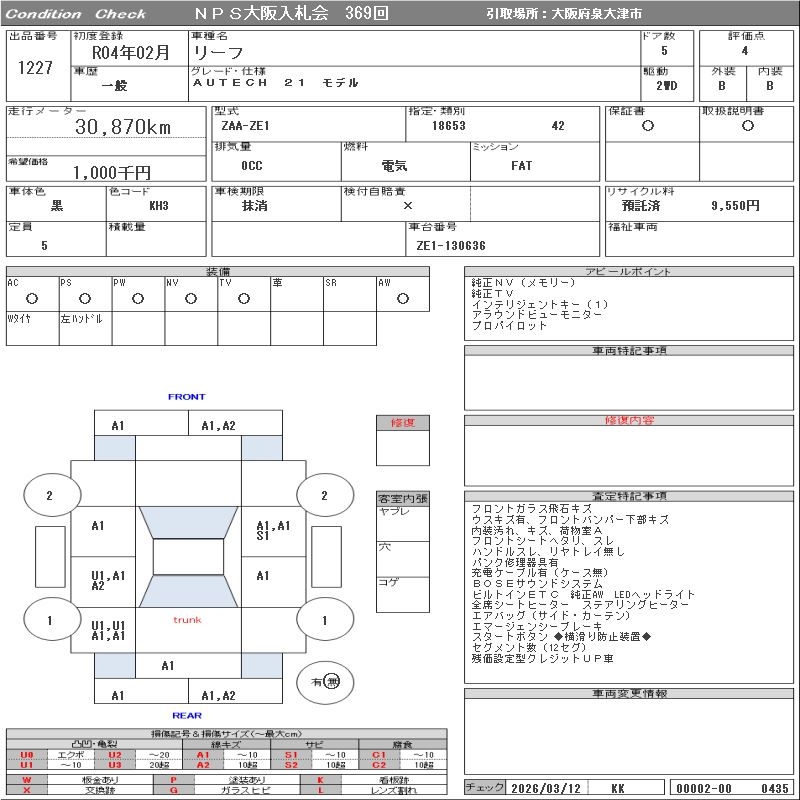Viewport: 800px width, 800px height.
Task: Select the car name リーフ
Action: click(x=218, y=53)
